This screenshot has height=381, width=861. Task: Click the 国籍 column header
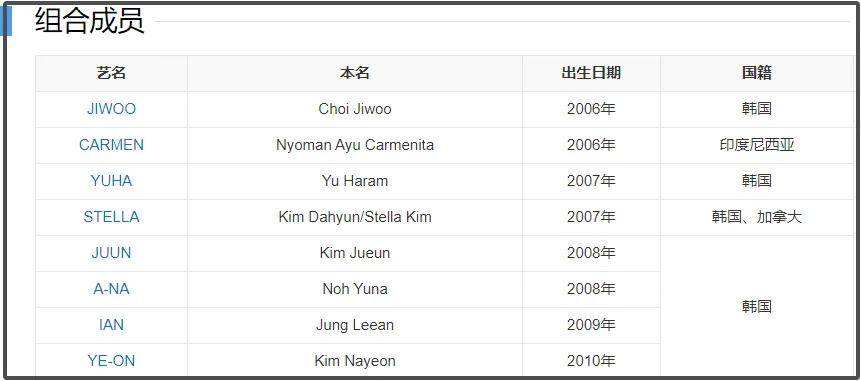757,73
